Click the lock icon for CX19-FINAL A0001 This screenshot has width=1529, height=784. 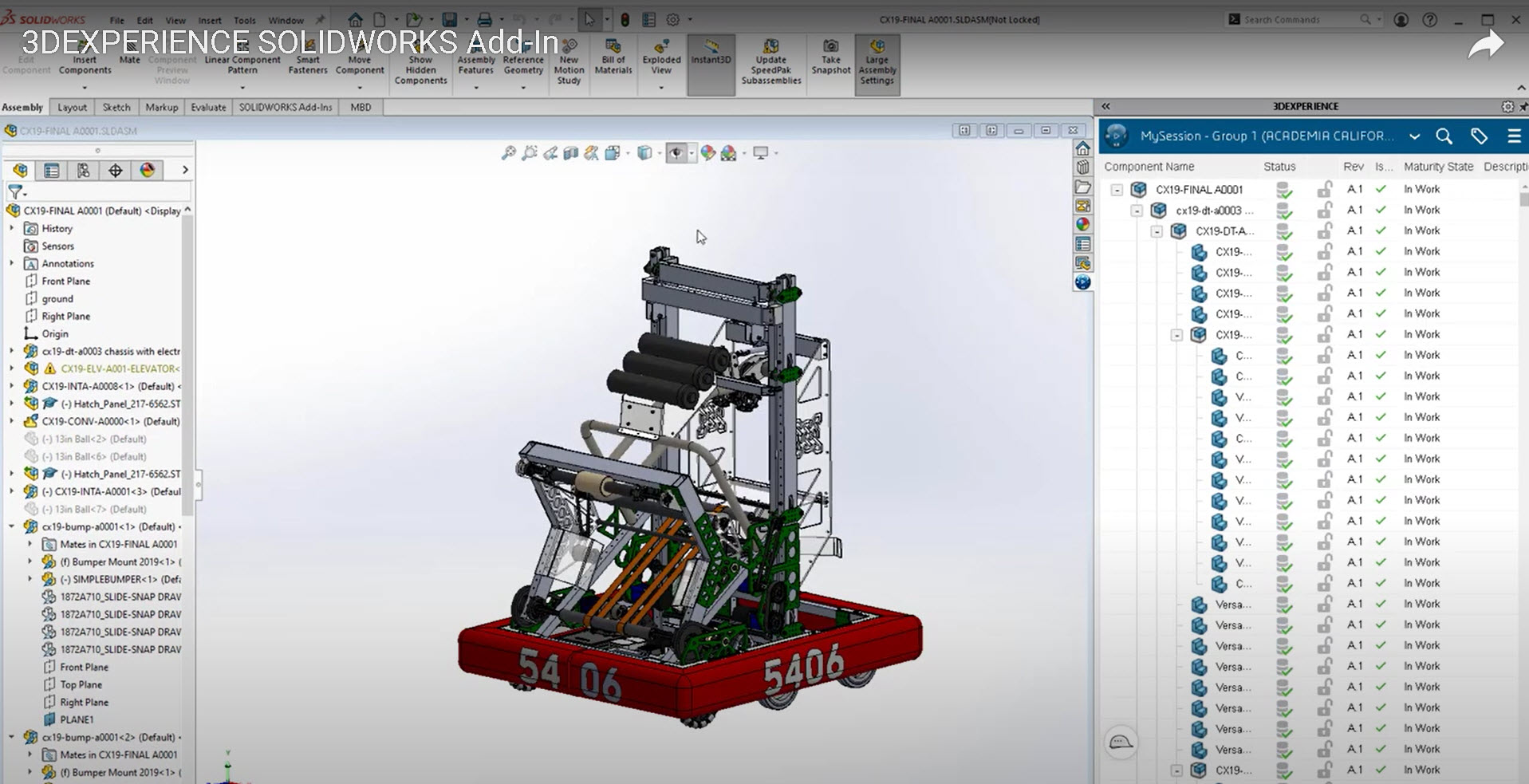click(1324, 189)
